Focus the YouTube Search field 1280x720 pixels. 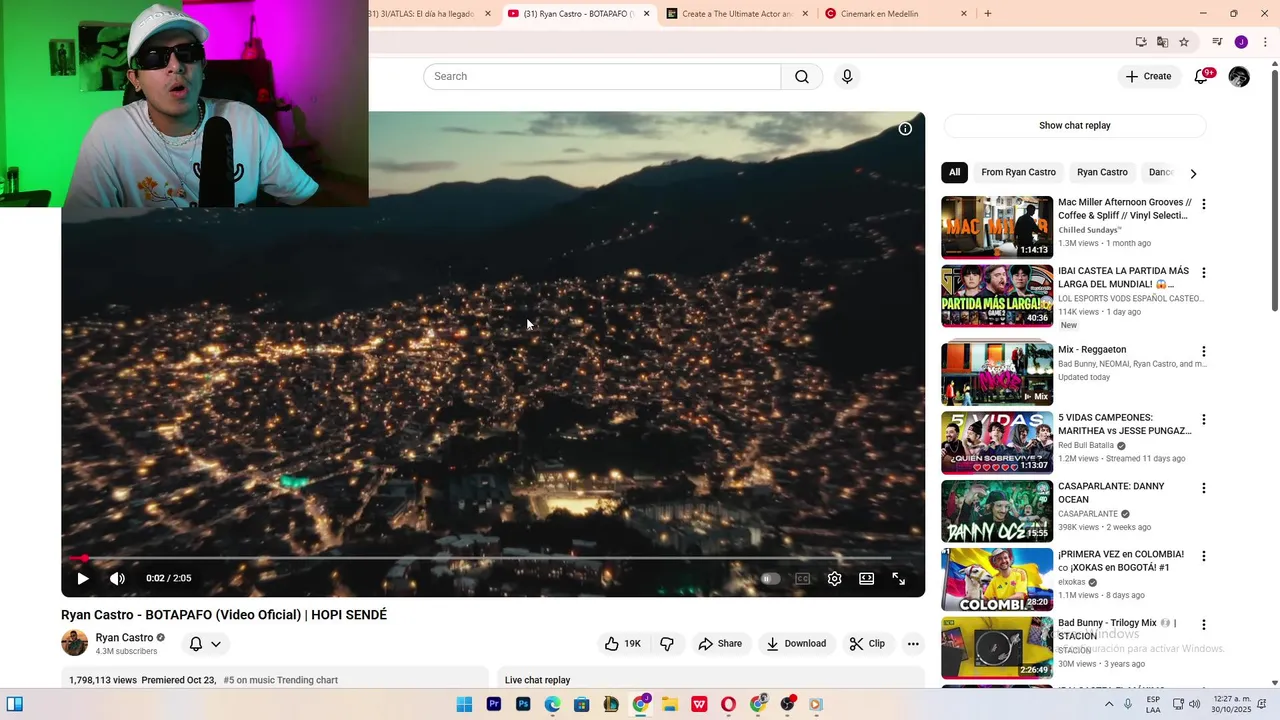click(x=602, y=76)
